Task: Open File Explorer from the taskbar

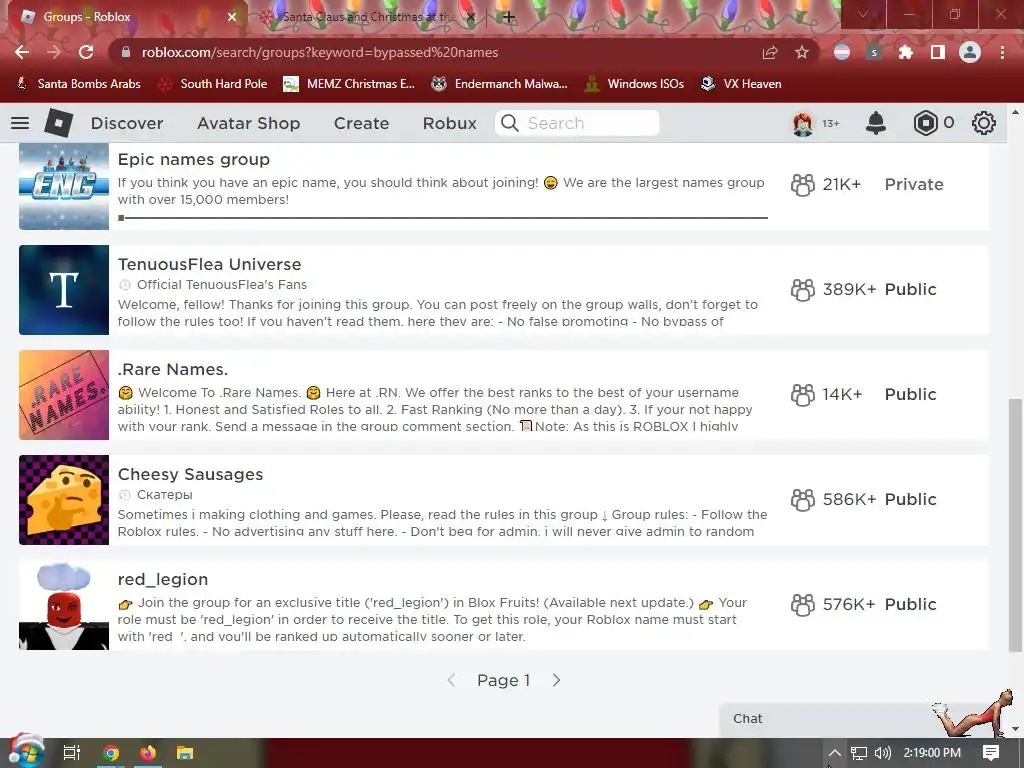Action: [x=185, y=753]
